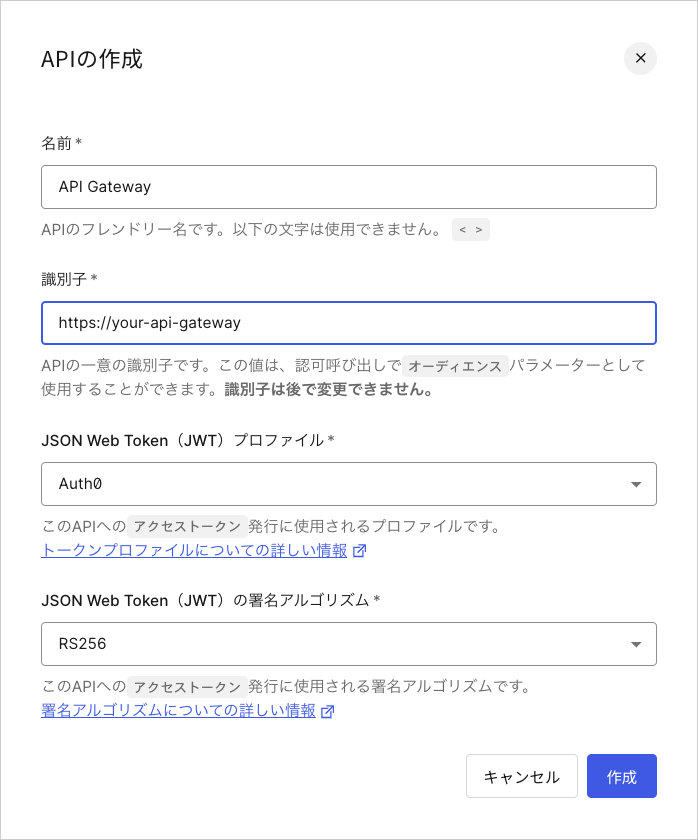Click the external link icon beside トークンプロファイル link
The width and height of the screenshot is (698, 840).
coord(359,551)
